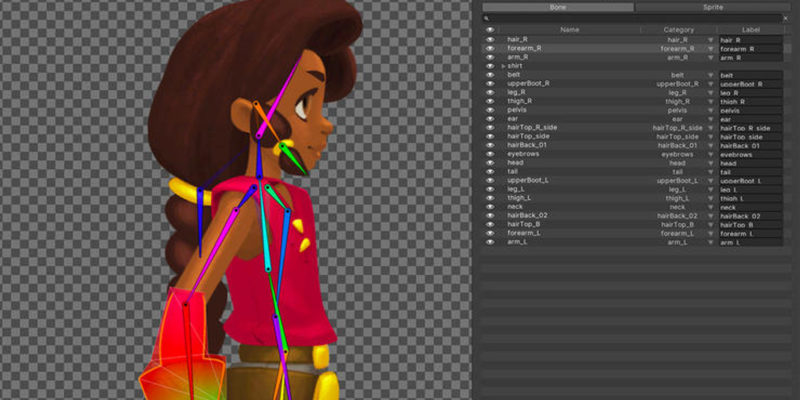Click the Category column header

[x=678, y=30]
